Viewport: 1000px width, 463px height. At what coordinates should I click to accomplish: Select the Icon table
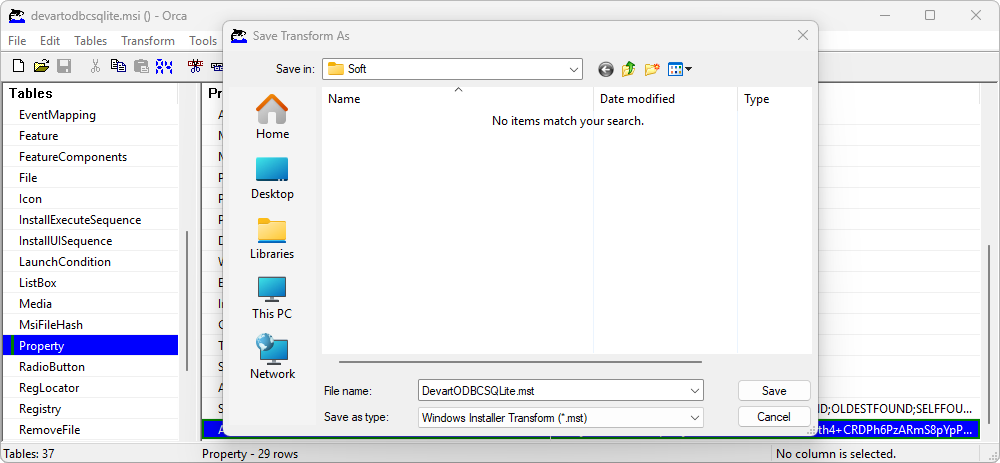click(91, 199)
